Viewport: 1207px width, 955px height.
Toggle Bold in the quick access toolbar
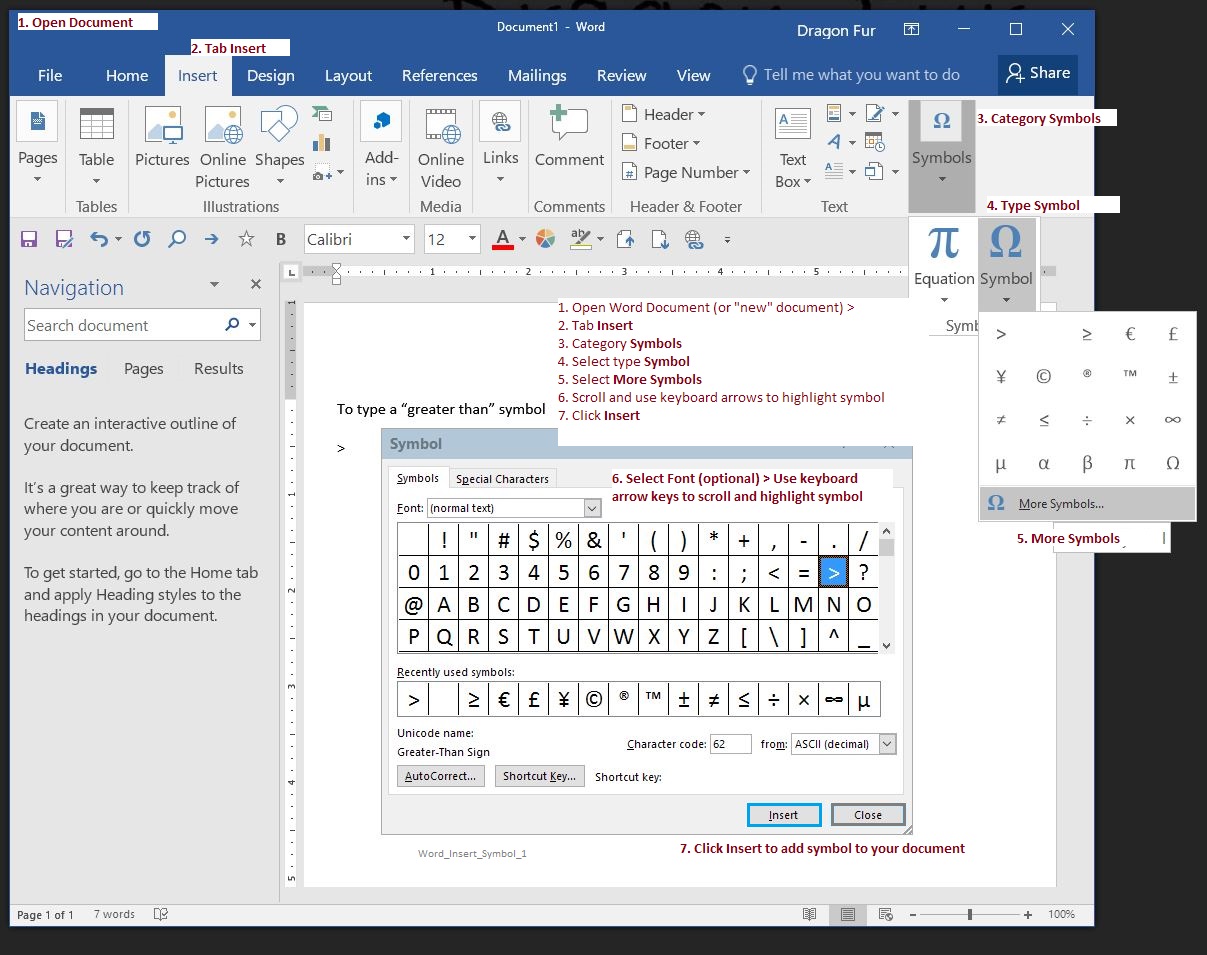pyautogui.click(x=281, y=239)
